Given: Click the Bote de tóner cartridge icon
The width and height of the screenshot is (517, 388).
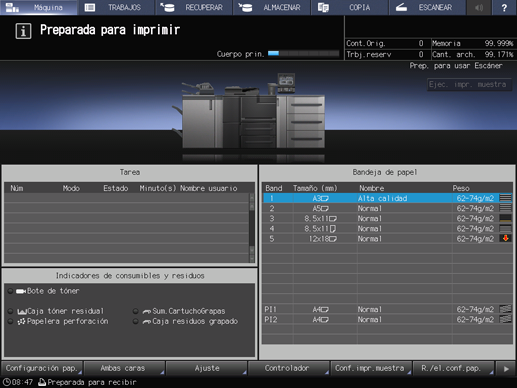Looking at the screenshot, I should pos(21,291).
